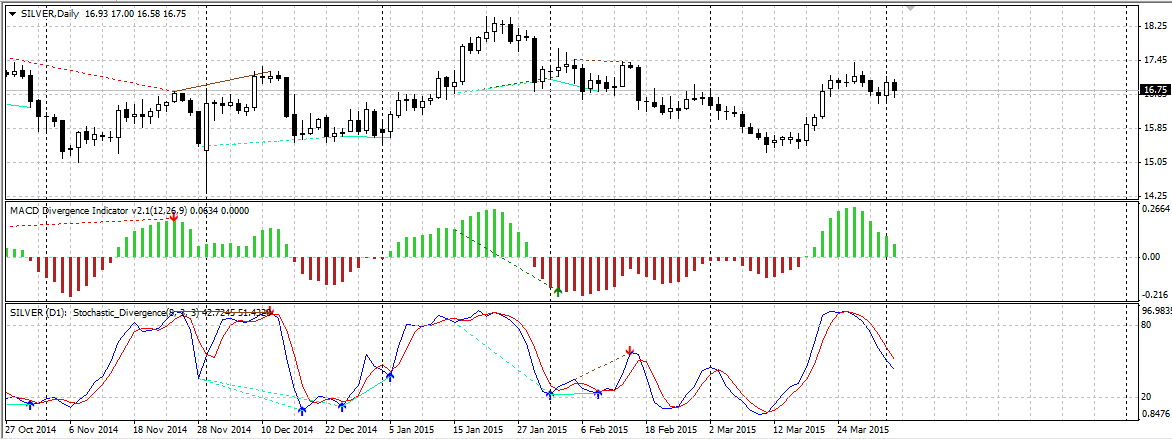The height and width of the screenshot is (439, 1172).
Task: Select the green buy arrow on MACD histogram
Action: point(558,291)
